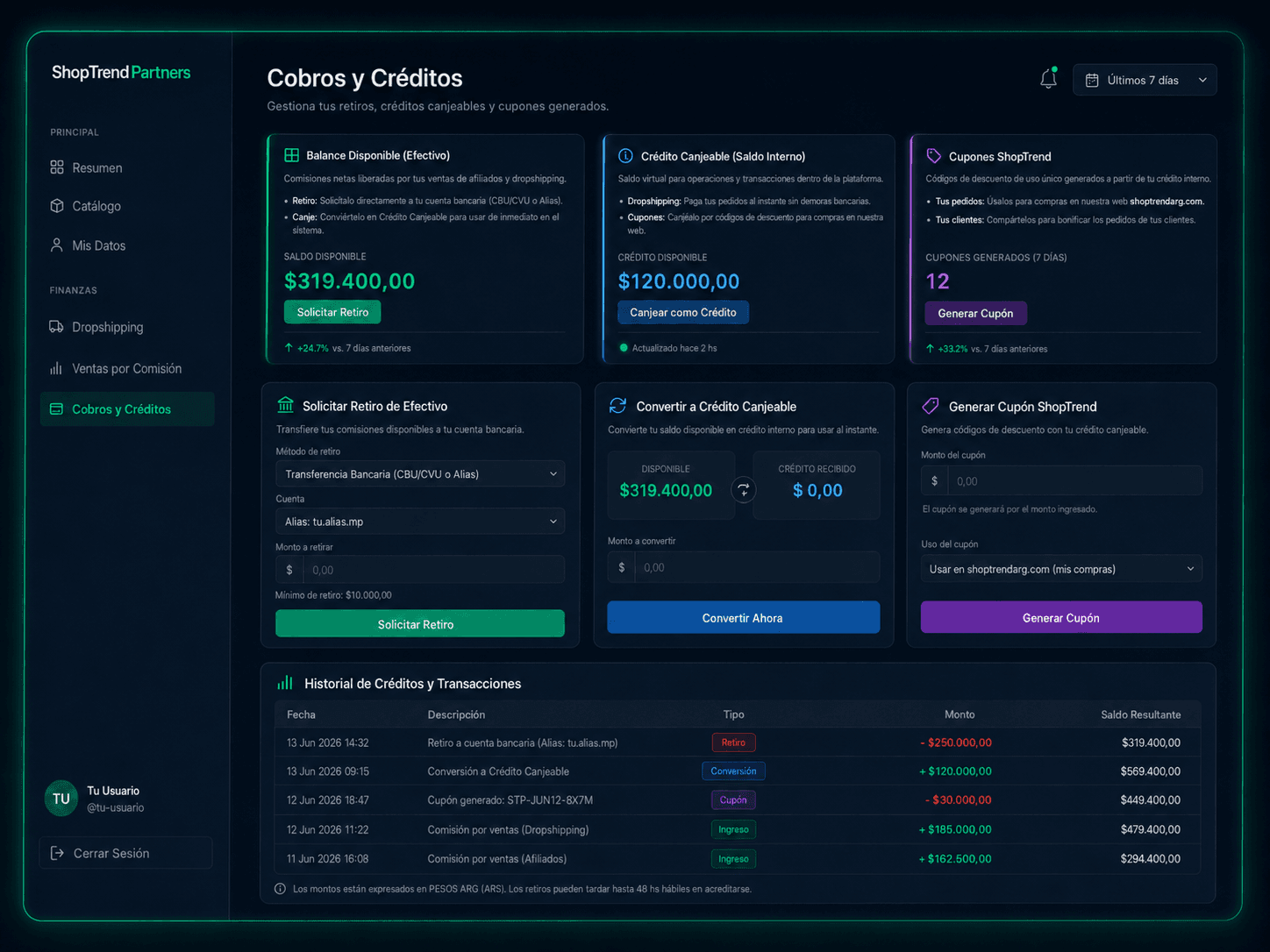Viewport: 1270px width, 952px height.
Task: Click Generar Cupón in the Cupones ShopTrend card
Action: [975, 313]
